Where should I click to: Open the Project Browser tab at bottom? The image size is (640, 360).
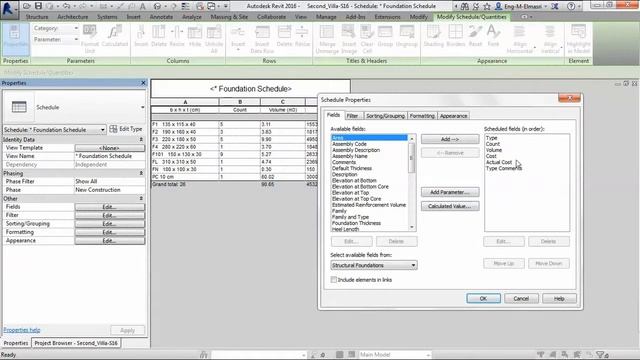pyautogui.click(x=76, y=343)
